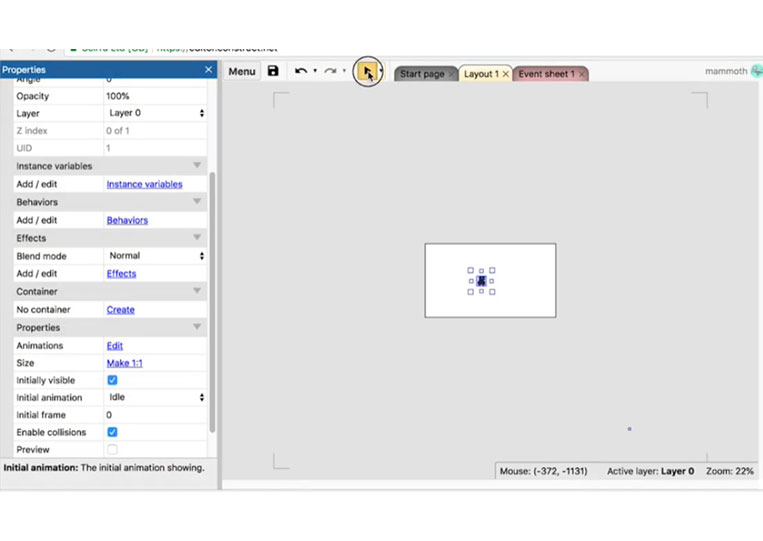The height and width of the screenshot is (541, 763).
Task: Click the Blend mode property label
Action: [41, 256]
